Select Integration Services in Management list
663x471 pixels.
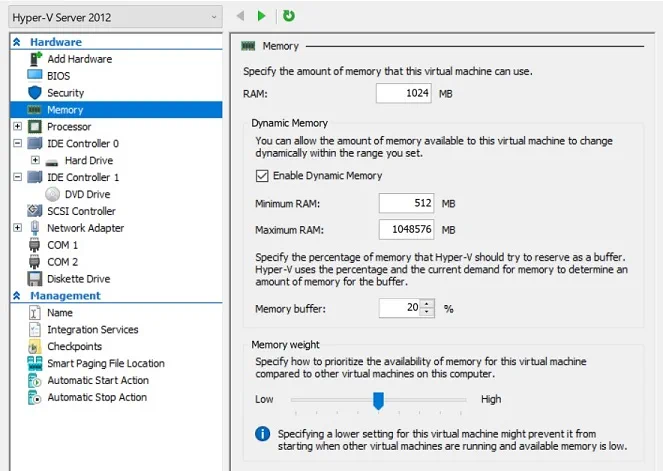[92, 330]
